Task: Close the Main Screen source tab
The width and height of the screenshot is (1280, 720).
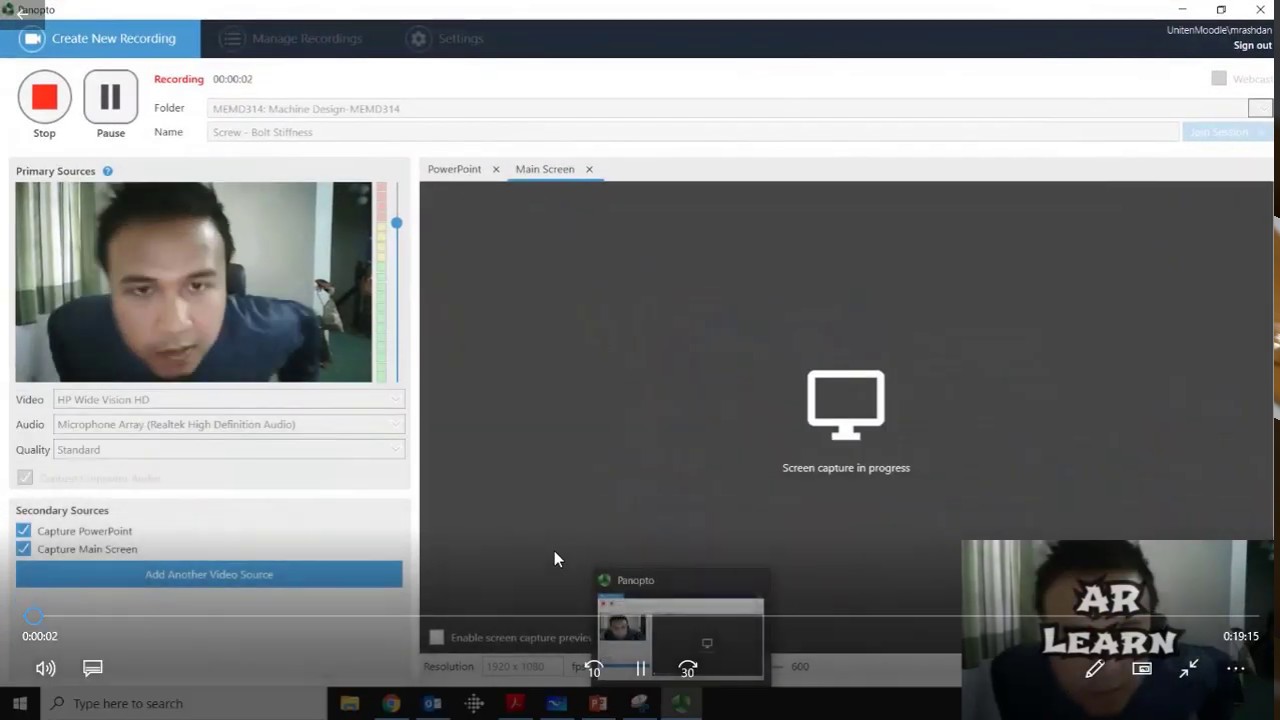Action: coord(589,169)
